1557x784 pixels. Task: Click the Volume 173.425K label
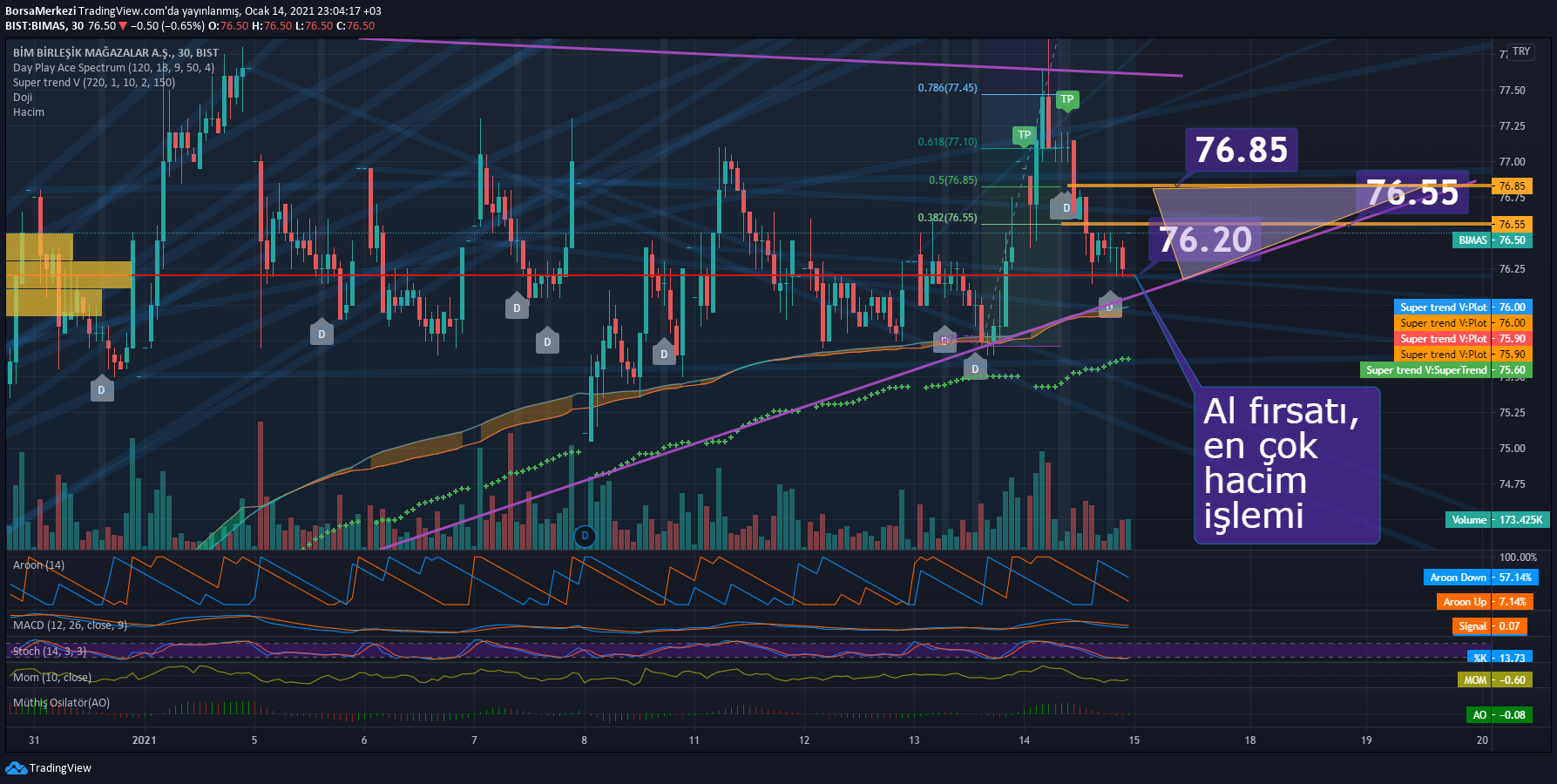pos(1497,519)
